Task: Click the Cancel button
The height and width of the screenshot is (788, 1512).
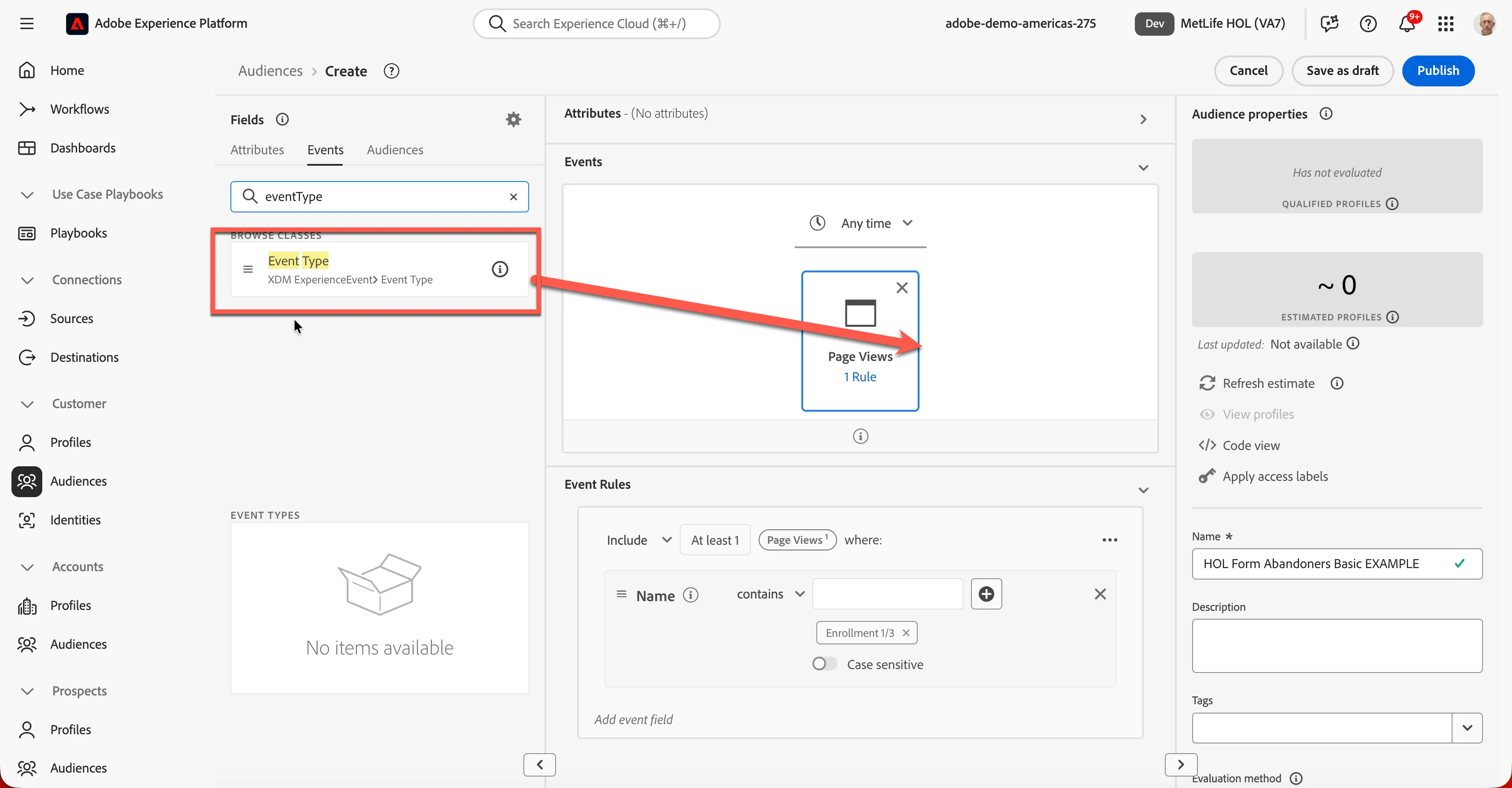Action: (1248, 71)
